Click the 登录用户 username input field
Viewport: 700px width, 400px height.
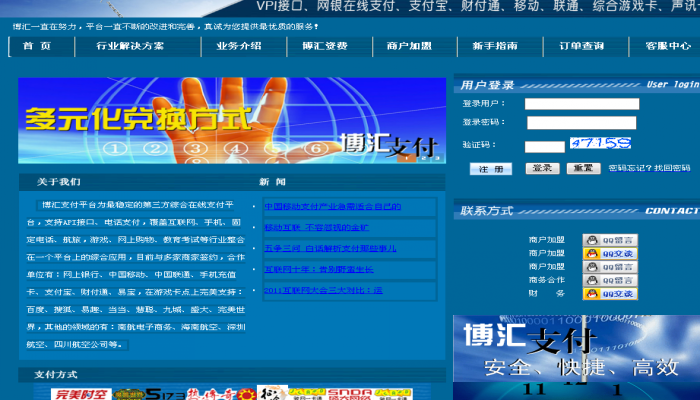(x=581, y=103)
